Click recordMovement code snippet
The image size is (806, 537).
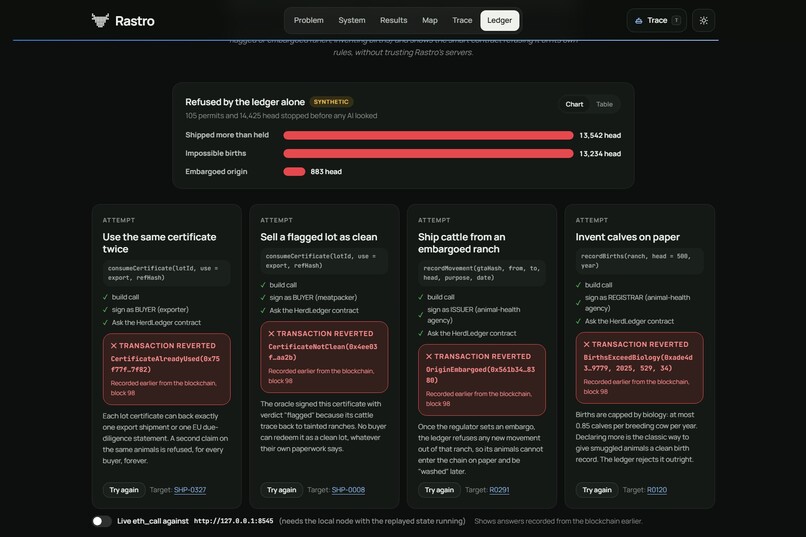(x=482, y=273)
